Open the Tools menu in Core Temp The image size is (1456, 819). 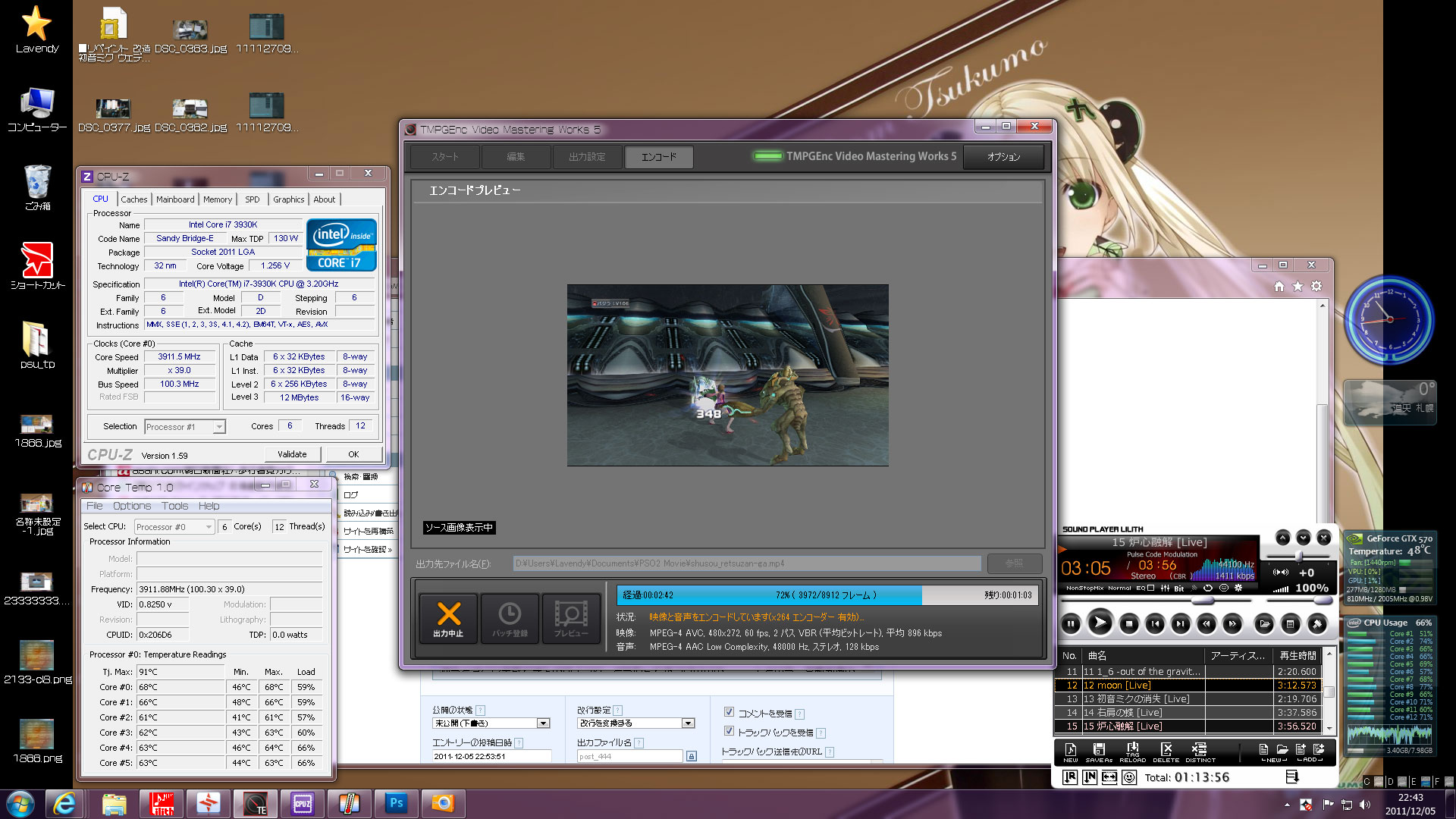(x=174, y=506)
